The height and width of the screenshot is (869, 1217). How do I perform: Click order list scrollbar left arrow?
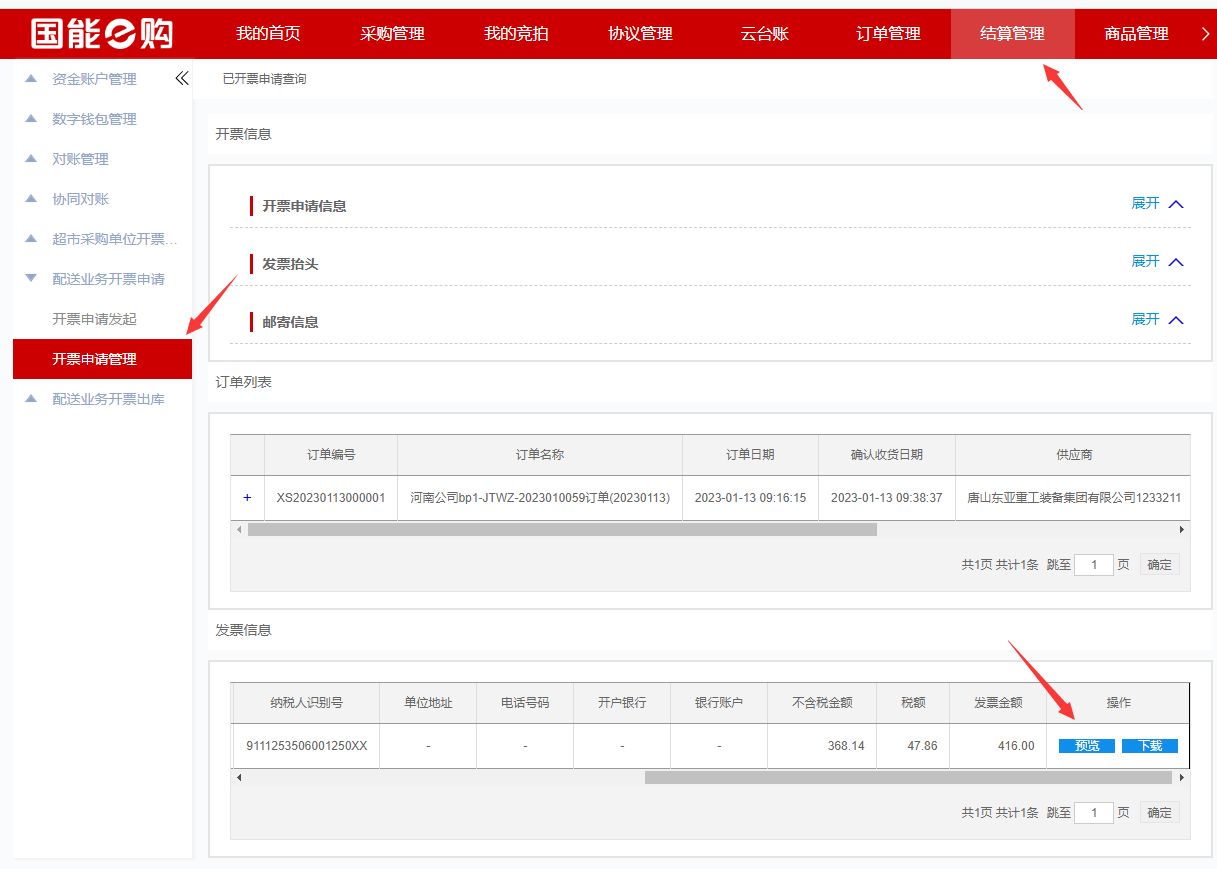(238, 529)
